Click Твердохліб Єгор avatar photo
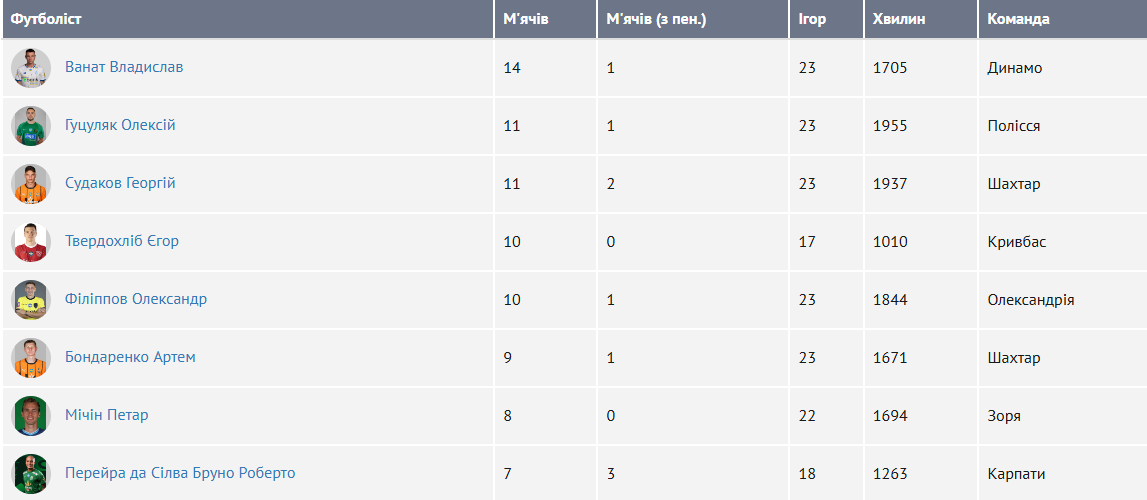 (x=31, y=242)
